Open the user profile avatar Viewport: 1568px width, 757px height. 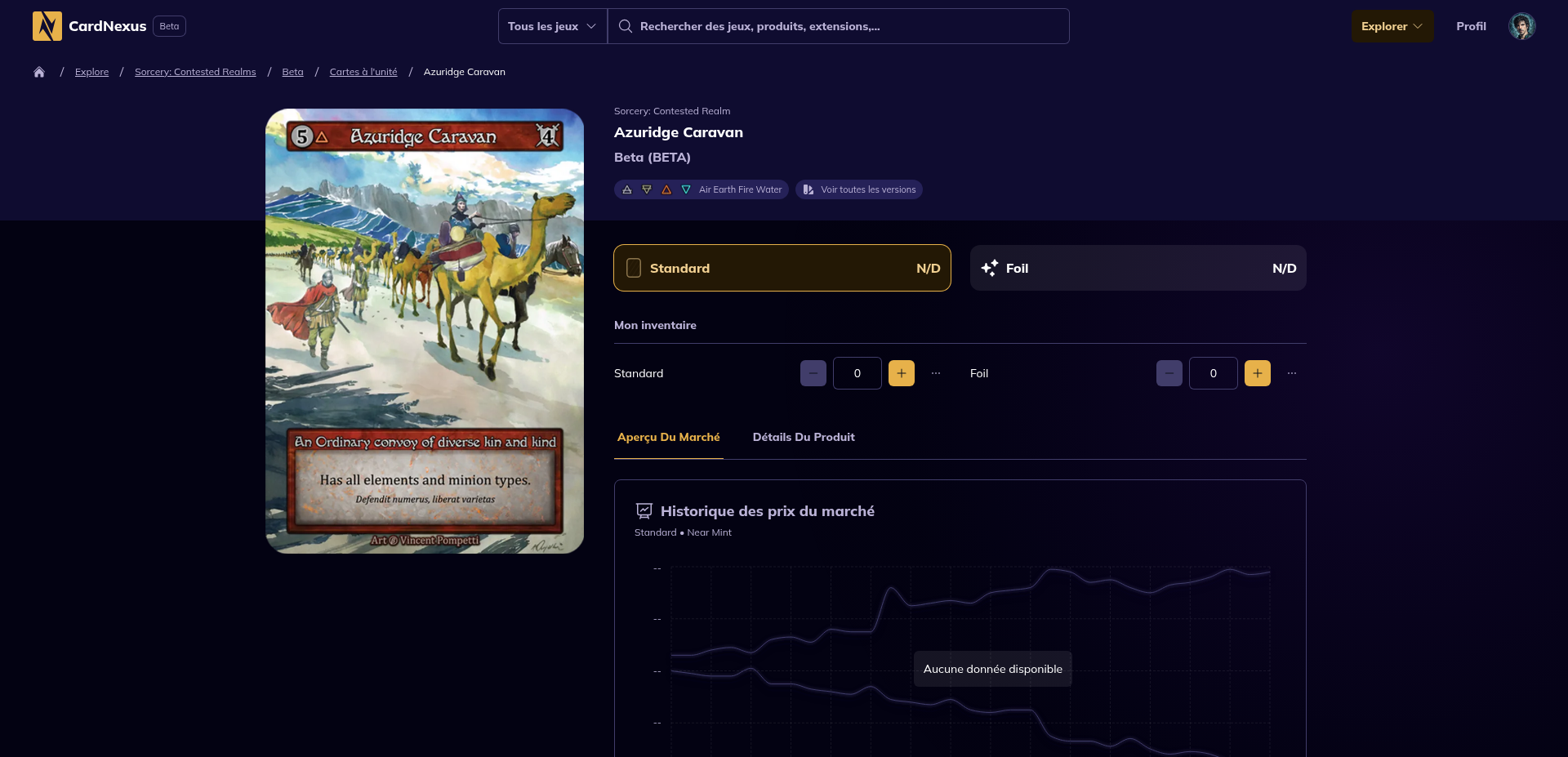tap(1521, 26)
